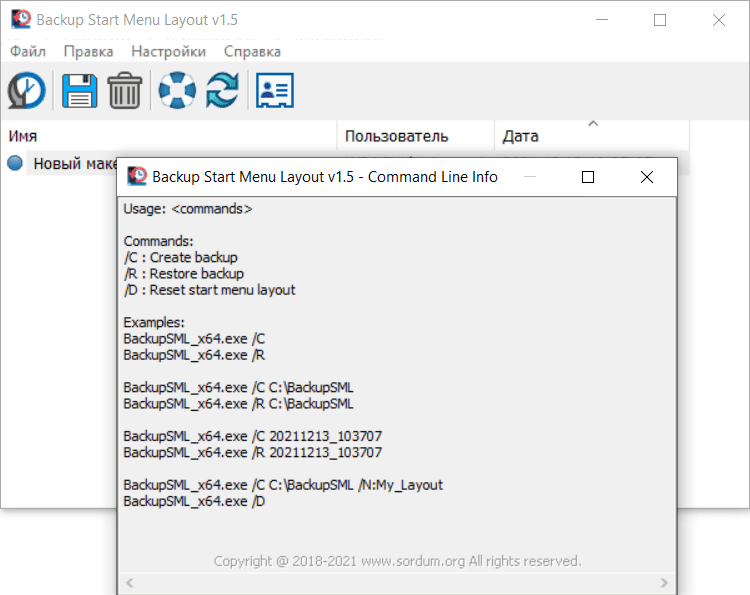The width and height of the screenshot is (750, 595).
Task: Click the lifebuoy reset layout icon
Action: click(177, 90)
